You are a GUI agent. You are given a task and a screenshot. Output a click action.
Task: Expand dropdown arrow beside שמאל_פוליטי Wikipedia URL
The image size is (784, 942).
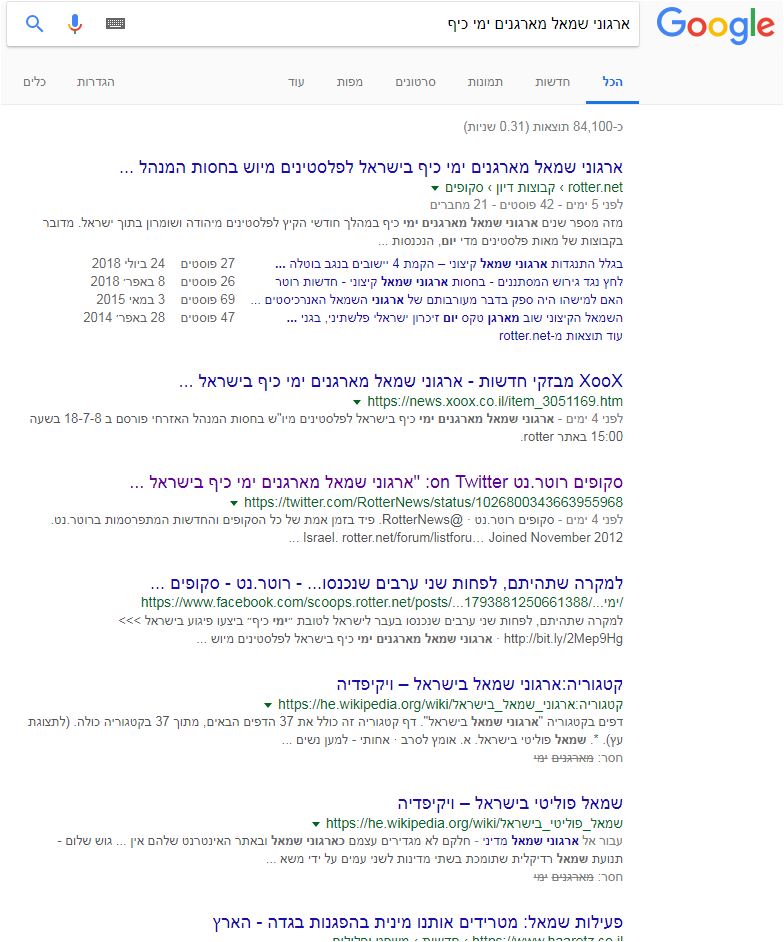click(315, 824)
